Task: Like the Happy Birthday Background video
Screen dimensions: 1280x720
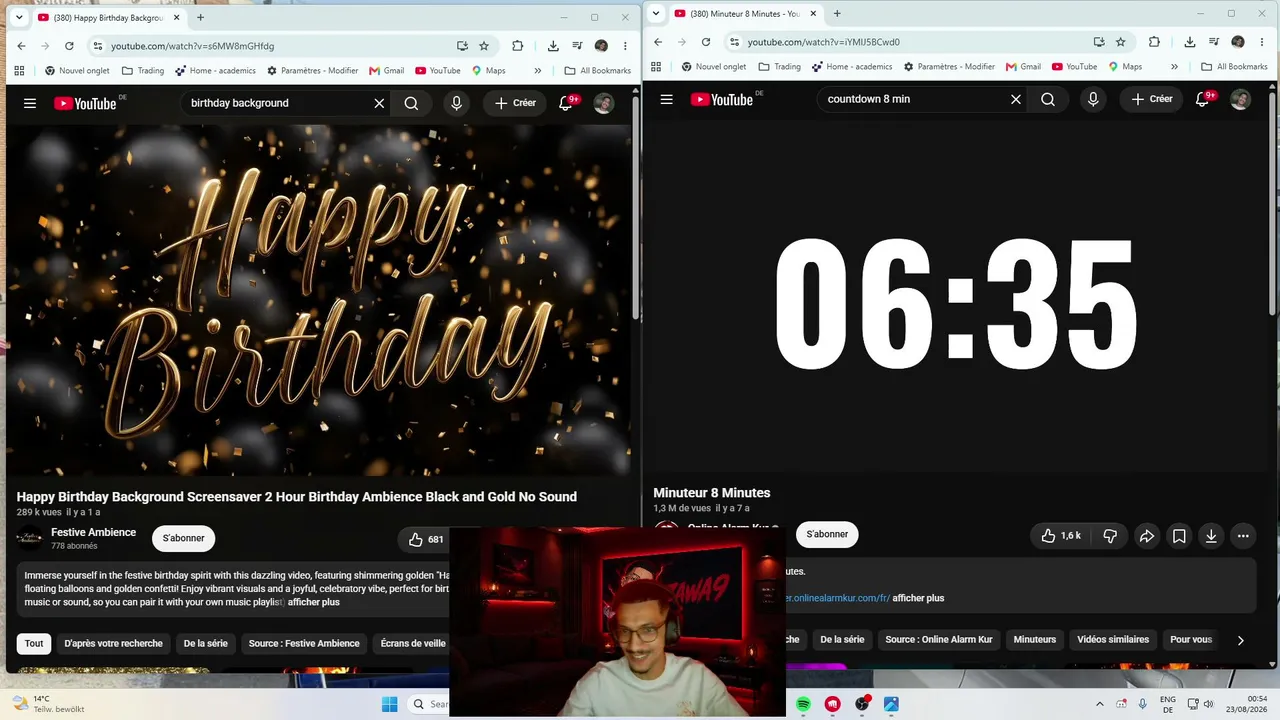Action: pos(426,540)
